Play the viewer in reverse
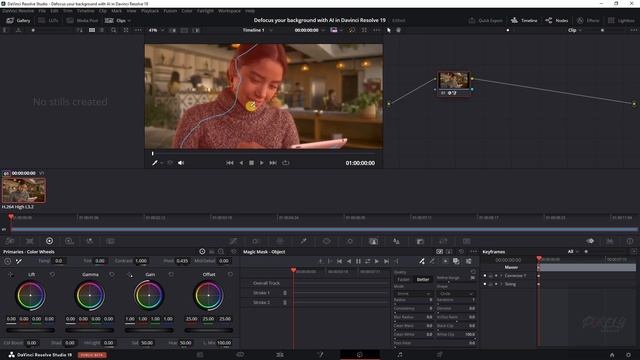 coord(241,163)
